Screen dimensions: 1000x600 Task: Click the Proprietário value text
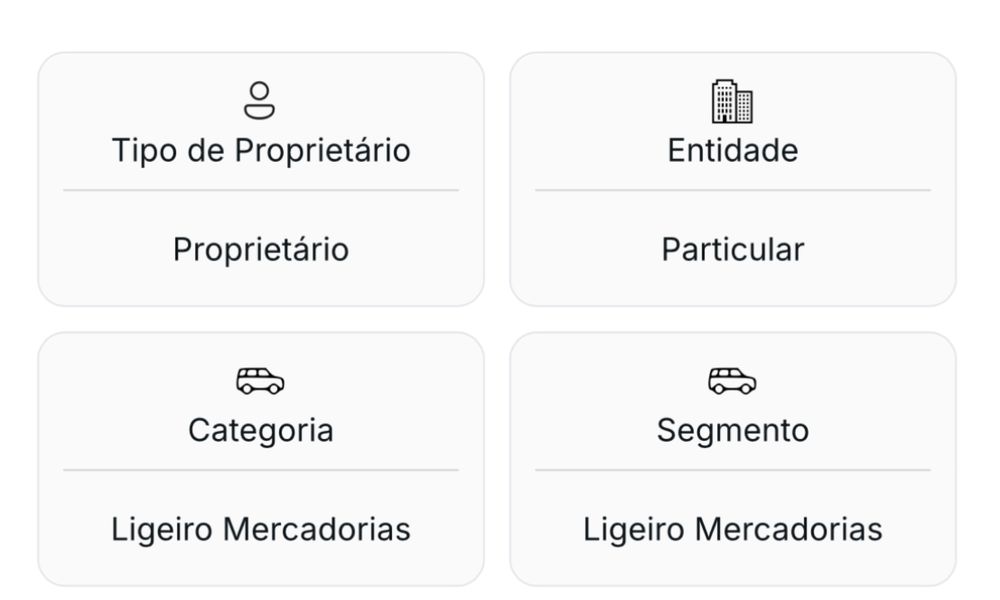(x=261, y=250)
